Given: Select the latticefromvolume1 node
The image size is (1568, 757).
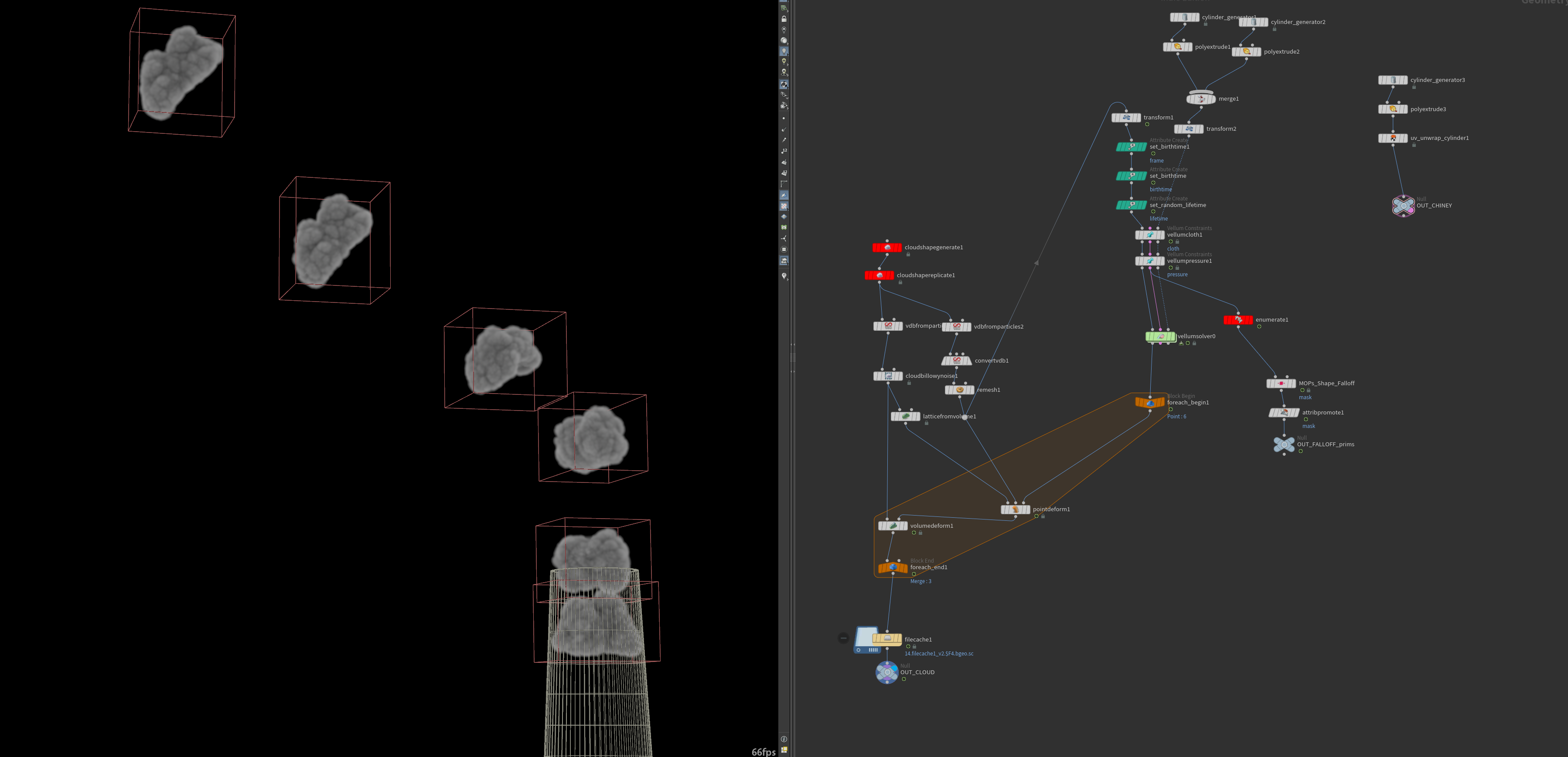Looking at the screenshot, I should click(x=905, y=417).
